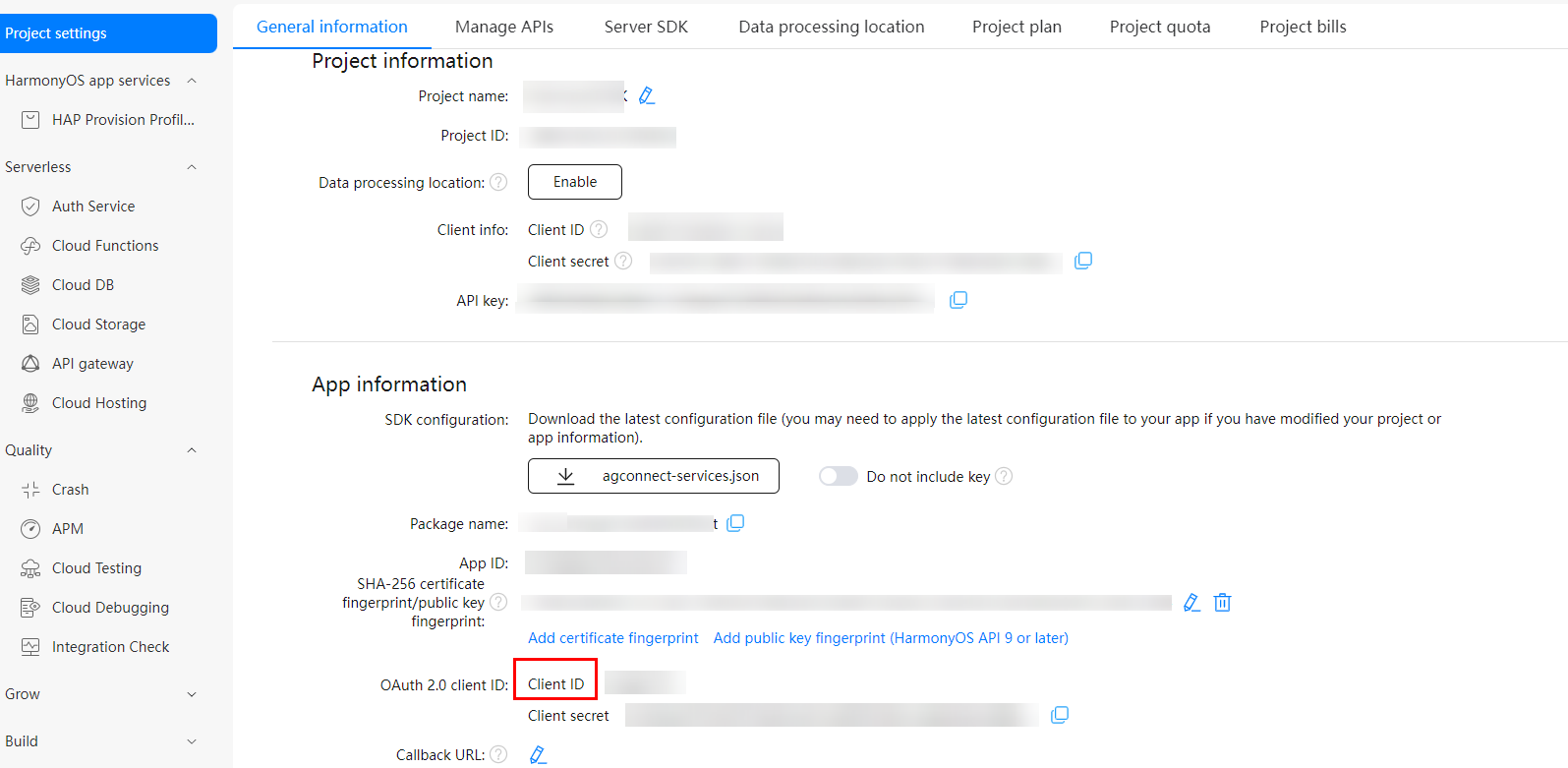This screenshot has height=768, width=1568.
Task: Edit the project name with pencil icon
Action: (647, 96)
